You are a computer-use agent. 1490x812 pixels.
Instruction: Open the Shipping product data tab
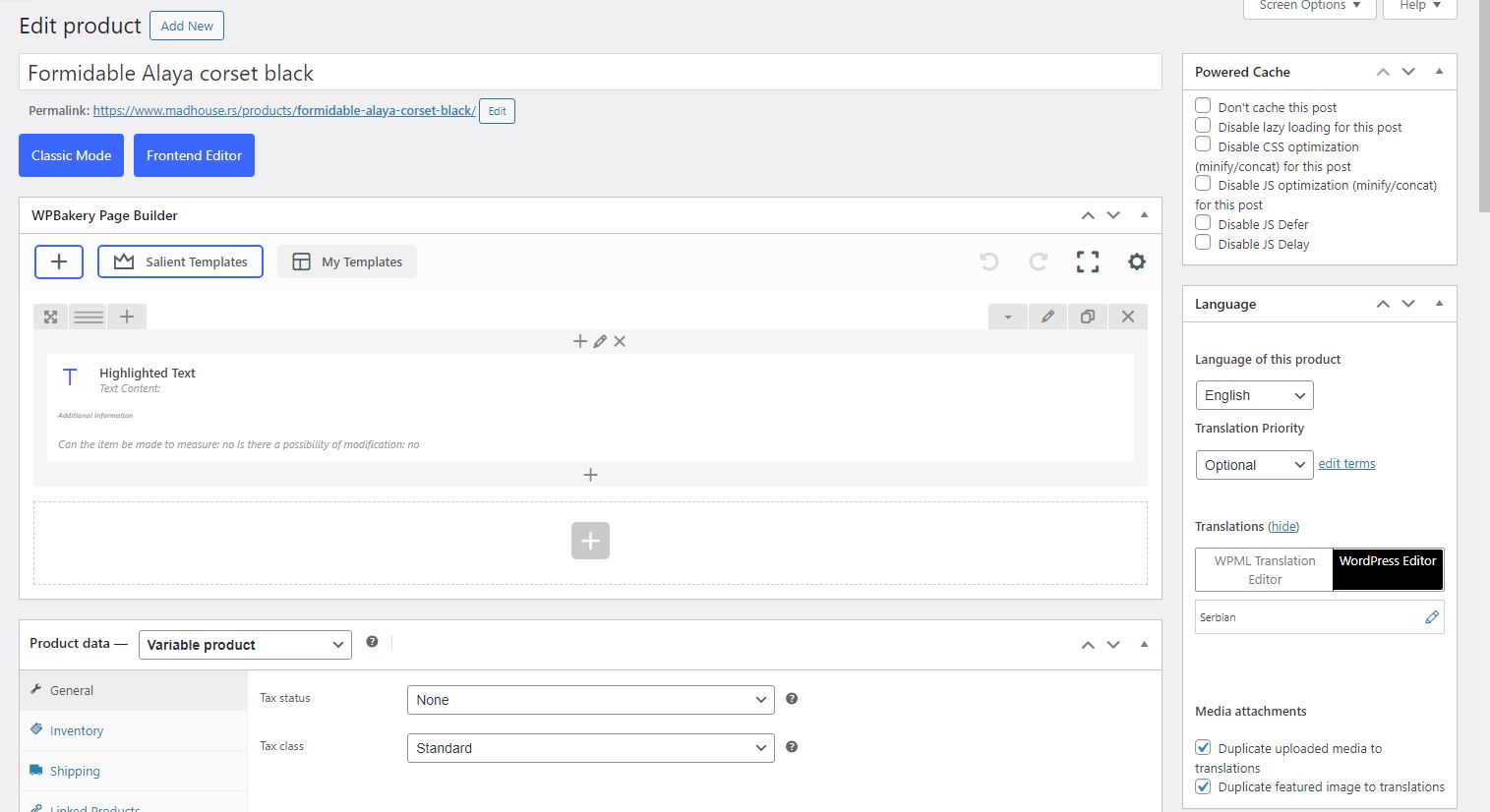tap(133, 771)
